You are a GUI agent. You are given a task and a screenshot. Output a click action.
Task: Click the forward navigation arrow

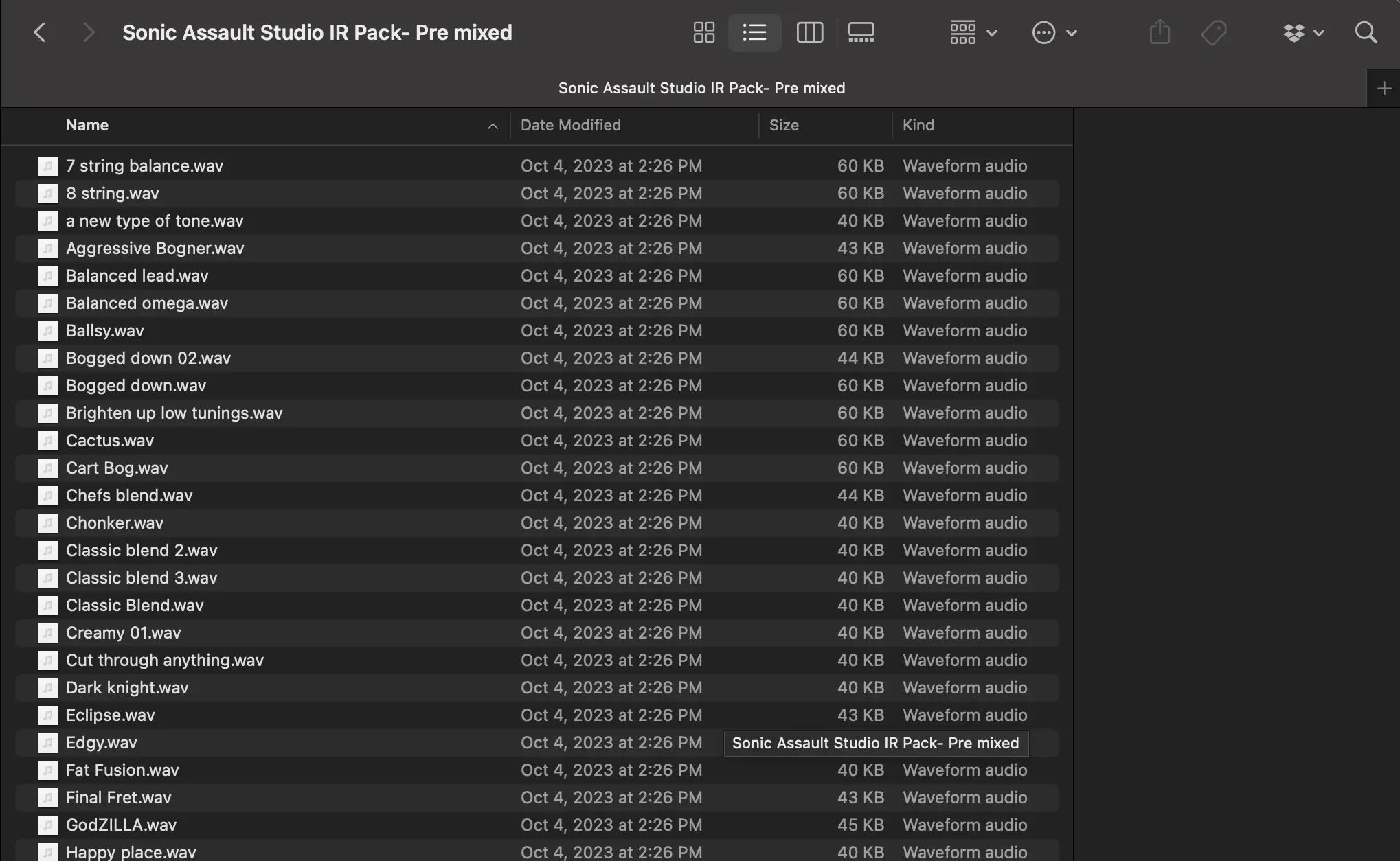tap(88, 32)
